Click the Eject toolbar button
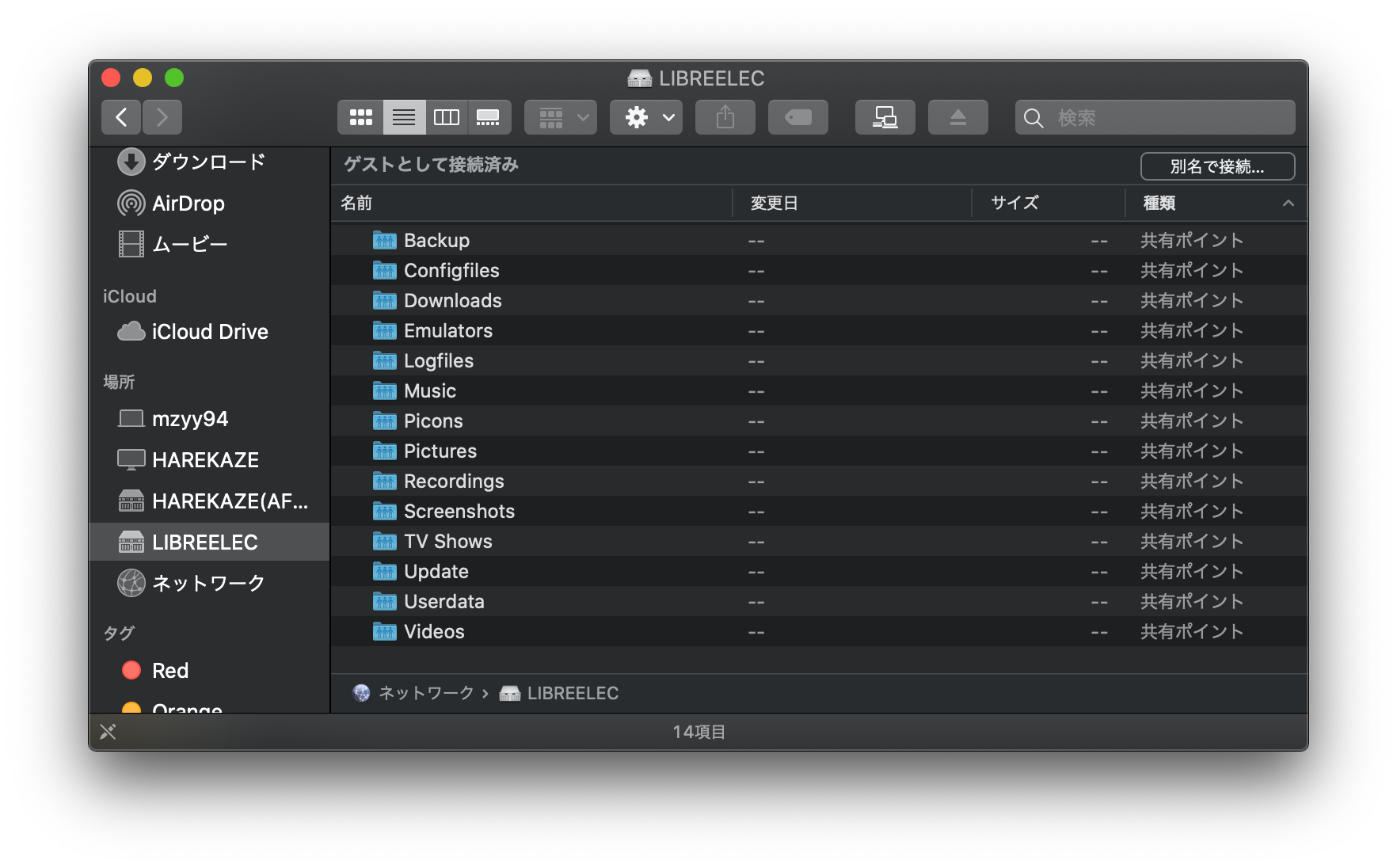This screenshot has height=868, width=1397. [958, 117]
